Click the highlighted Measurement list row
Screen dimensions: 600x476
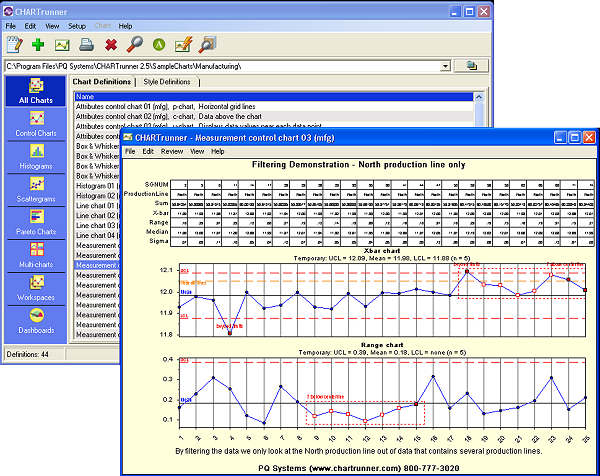click(98, 265)
